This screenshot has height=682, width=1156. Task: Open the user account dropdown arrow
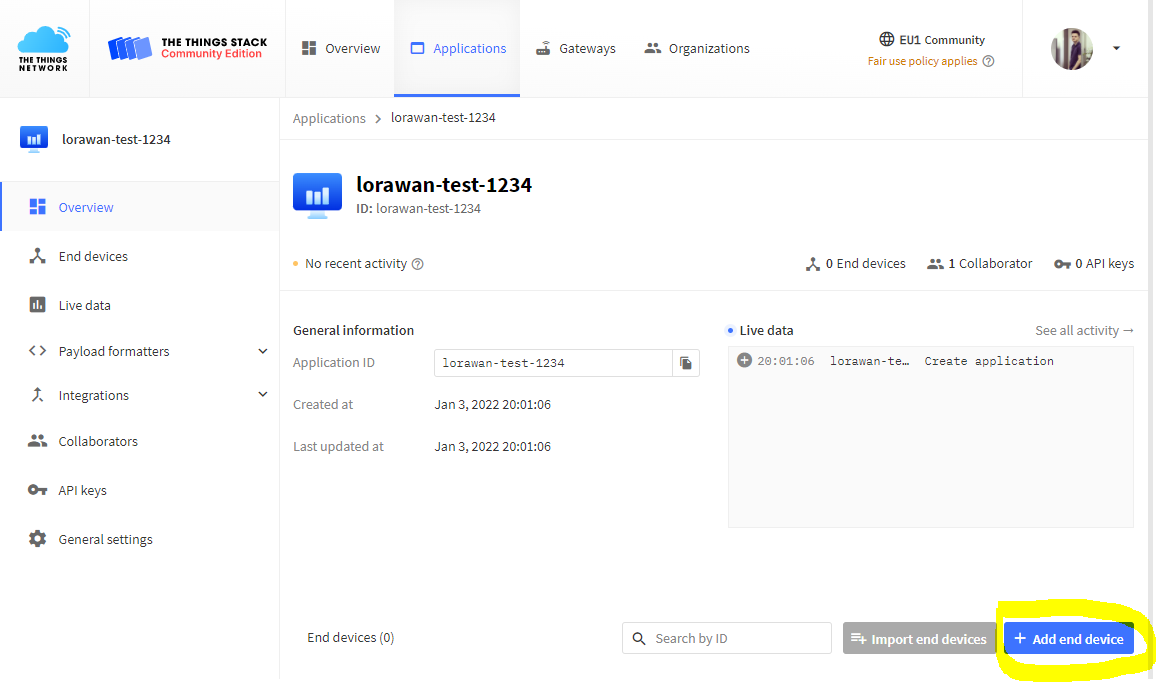coord(1116,49)
